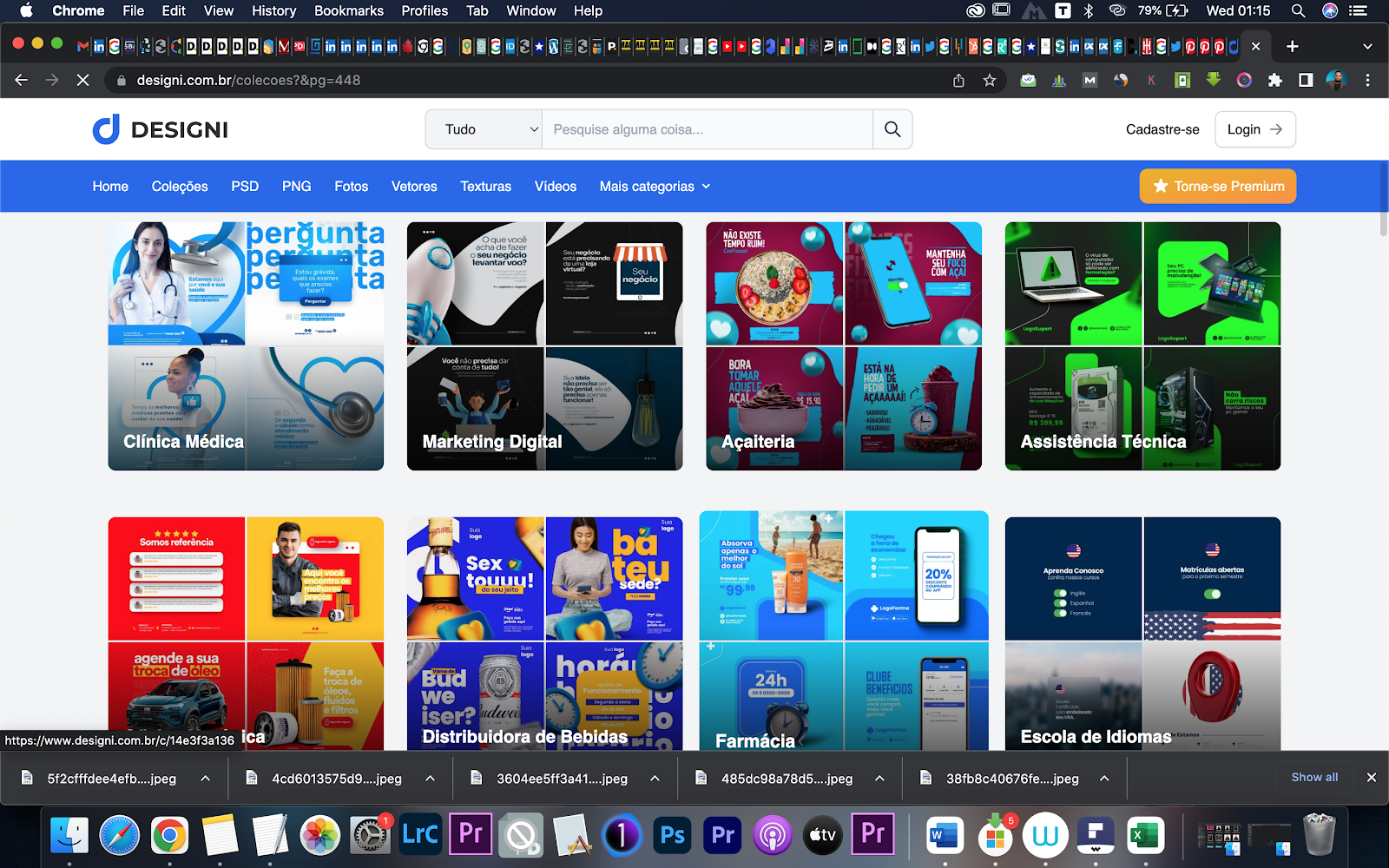Viewport: 1389px width, 868px height.
Task: Open the 5f2cfffdee4efb jpeg download
Action: coord(111,779)
